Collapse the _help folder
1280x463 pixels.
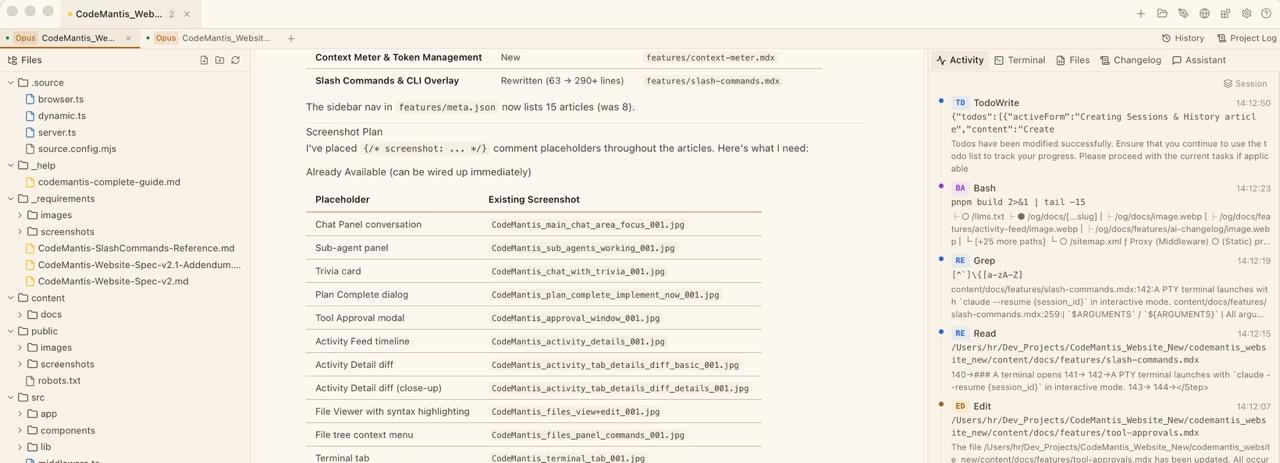tap(10, 166)
